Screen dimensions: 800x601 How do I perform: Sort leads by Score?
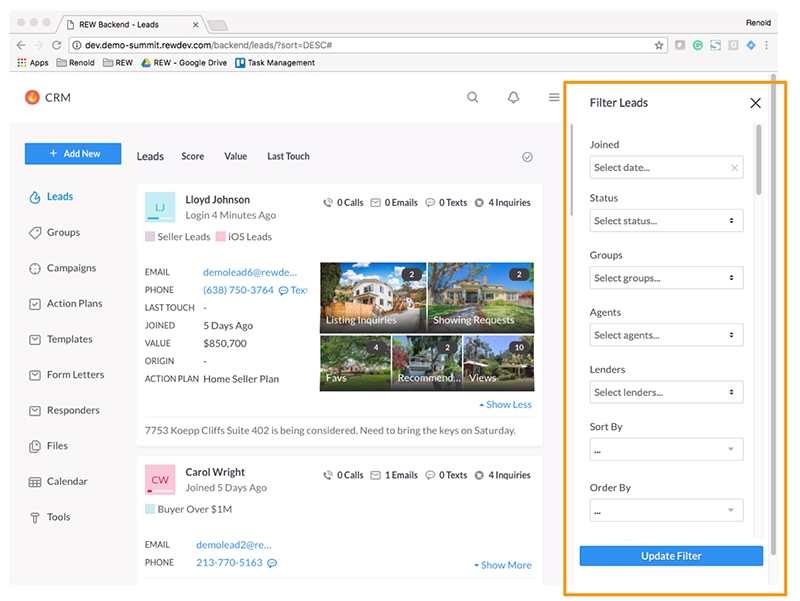tap(193, 156)
